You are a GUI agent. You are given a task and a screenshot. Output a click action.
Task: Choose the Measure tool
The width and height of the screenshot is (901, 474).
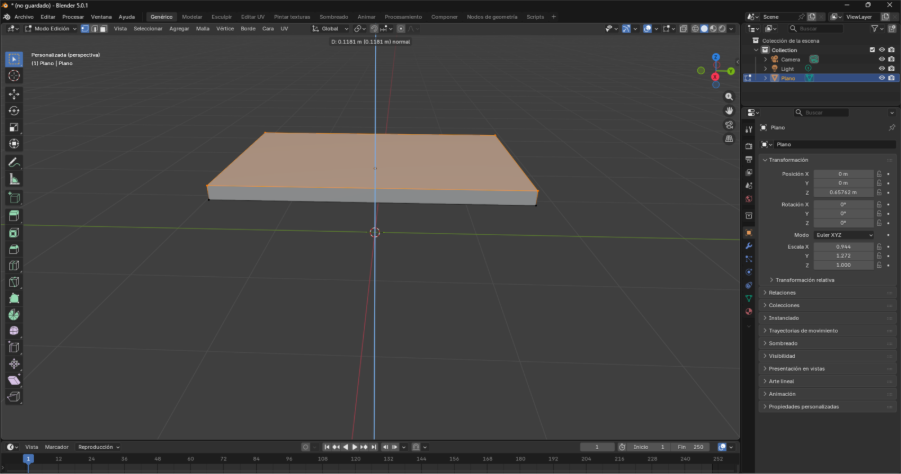coord(14,179)
